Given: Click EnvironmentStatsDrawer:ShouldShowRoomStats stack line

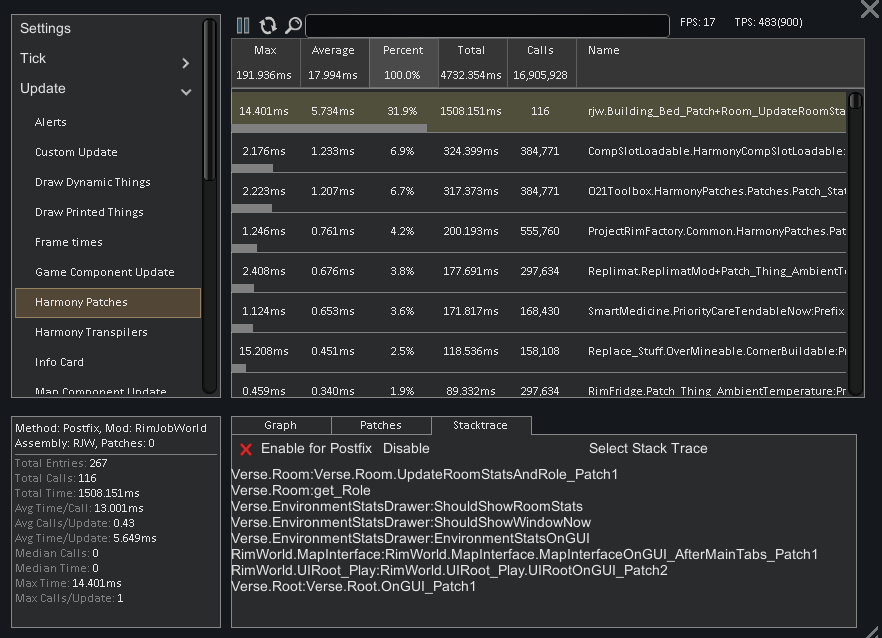Looking at the screenshot, I should [x=407, y=506].
